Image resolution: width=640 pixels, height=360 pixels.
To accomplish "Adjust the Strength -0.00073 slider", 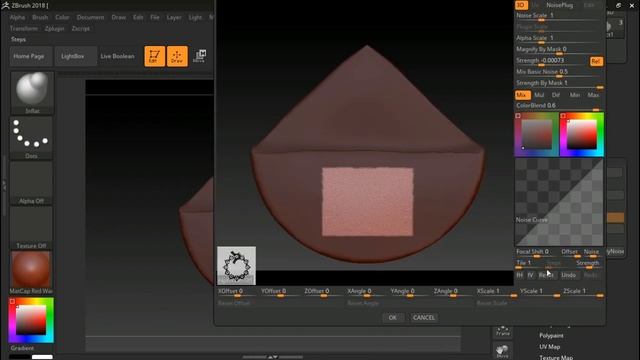I will tap(551, 61).
